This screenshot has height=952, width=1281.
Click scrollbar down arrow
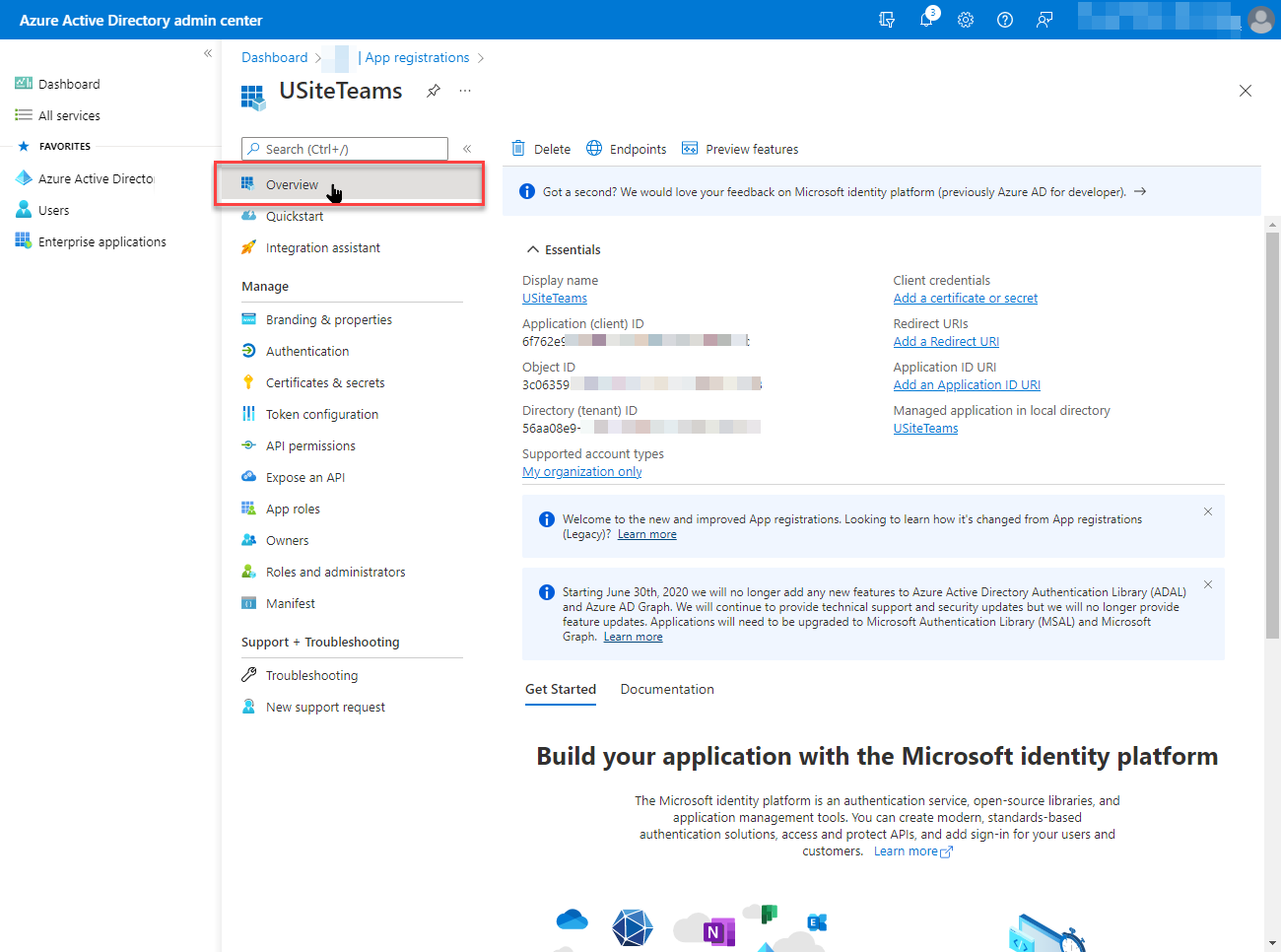click(1272, 943)
